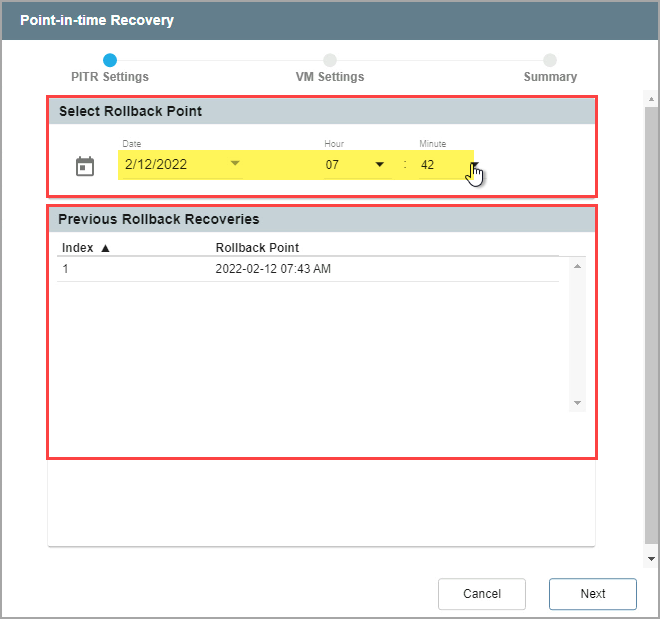Click the Index column sort arrow
This screenshot has width=660, height=619.
coord(105,248)
